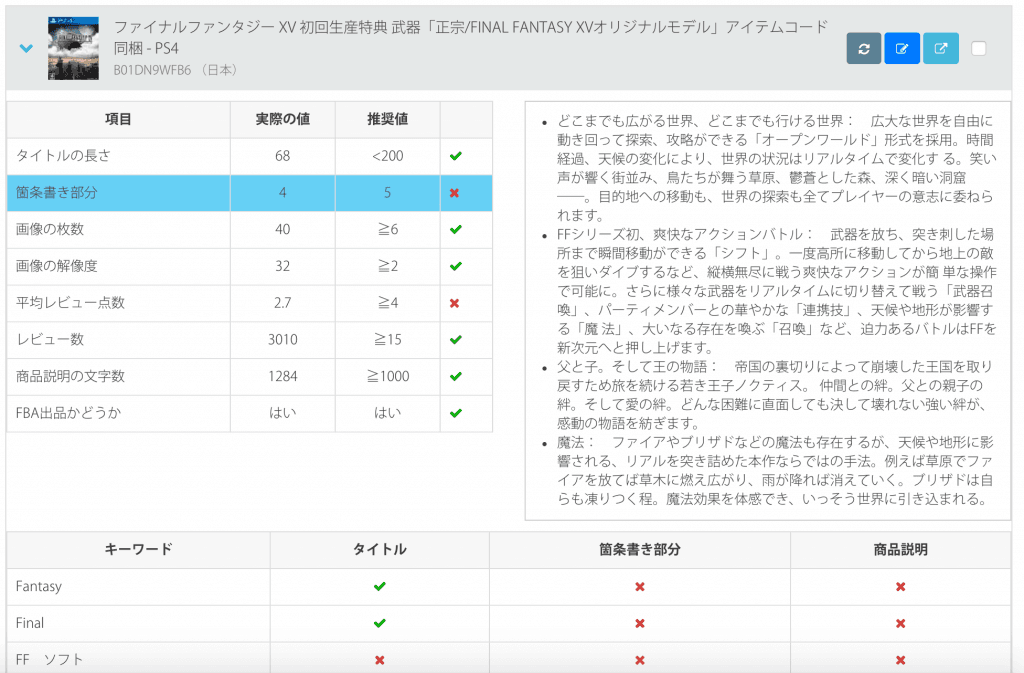Click the recommended value <200
The height and width of the screenshot is (673, 1024).
click(x=387, y=156)
